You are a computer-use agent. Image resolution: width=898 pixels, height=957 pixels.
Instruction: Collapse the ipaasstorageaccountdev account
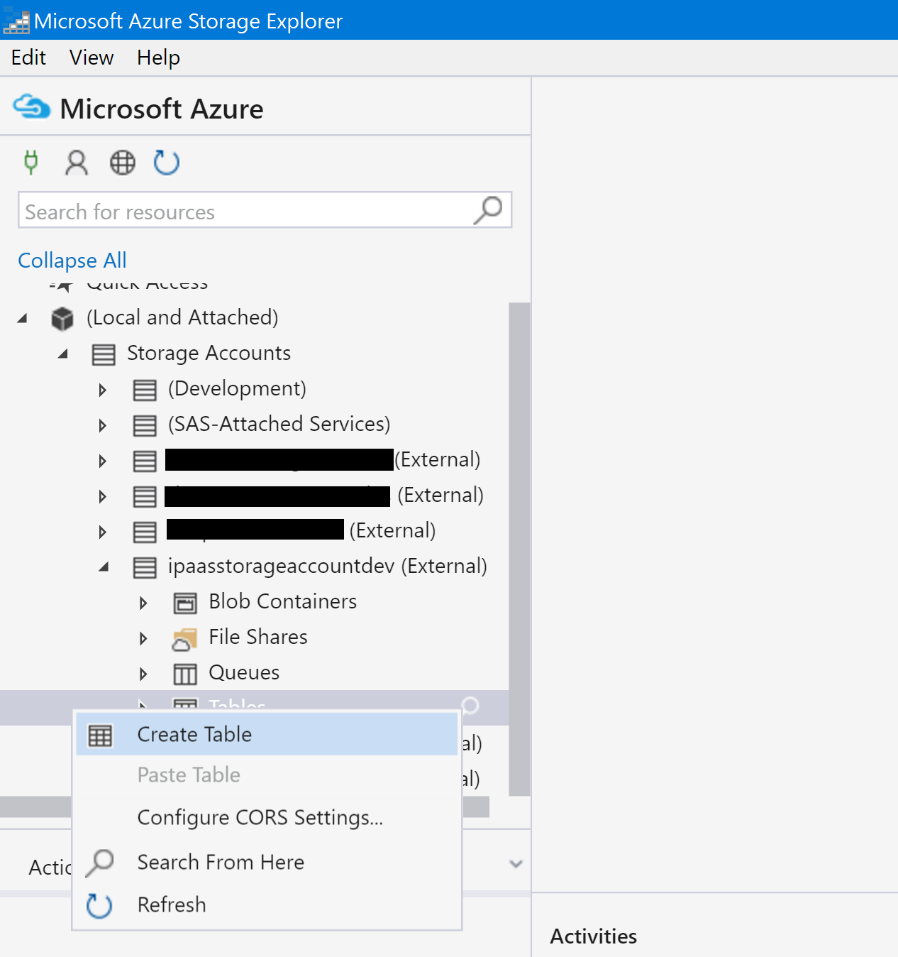(x=104, y=568)
